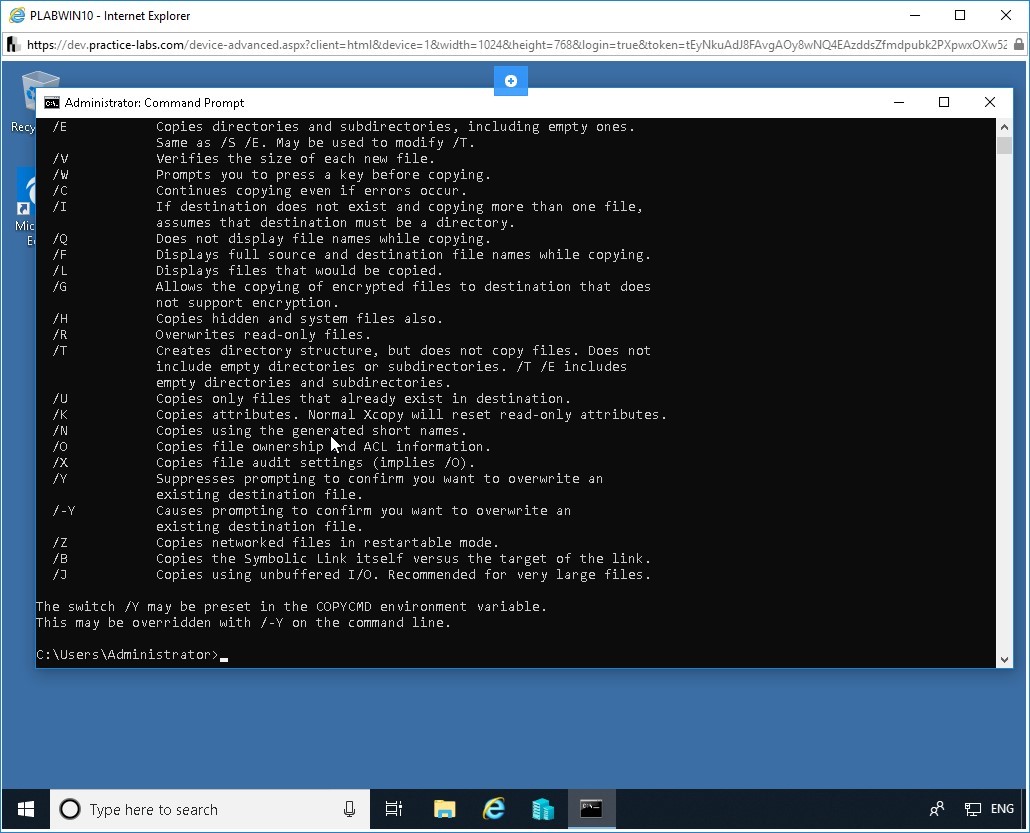Open the People icon in system tray
This screenshot has height=833, width=1030.
937,809
